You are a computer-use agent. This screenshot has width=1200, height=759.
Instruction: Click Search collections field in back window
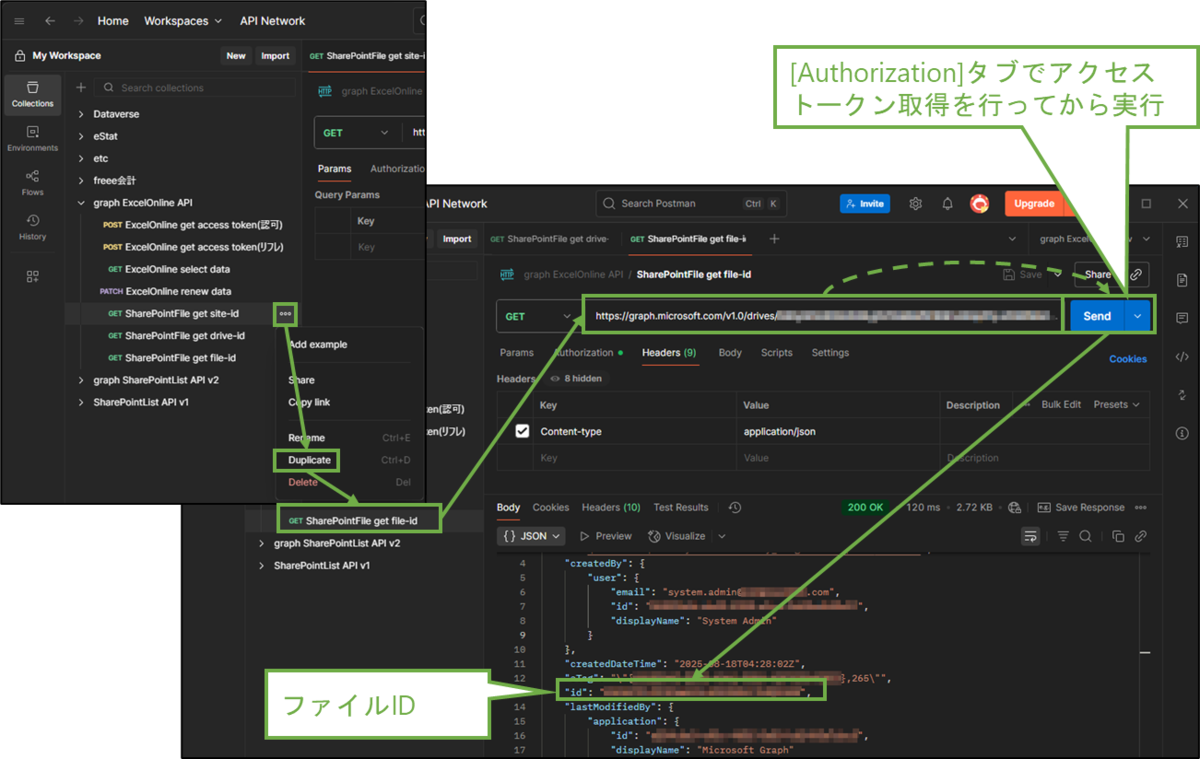point(195,88)
